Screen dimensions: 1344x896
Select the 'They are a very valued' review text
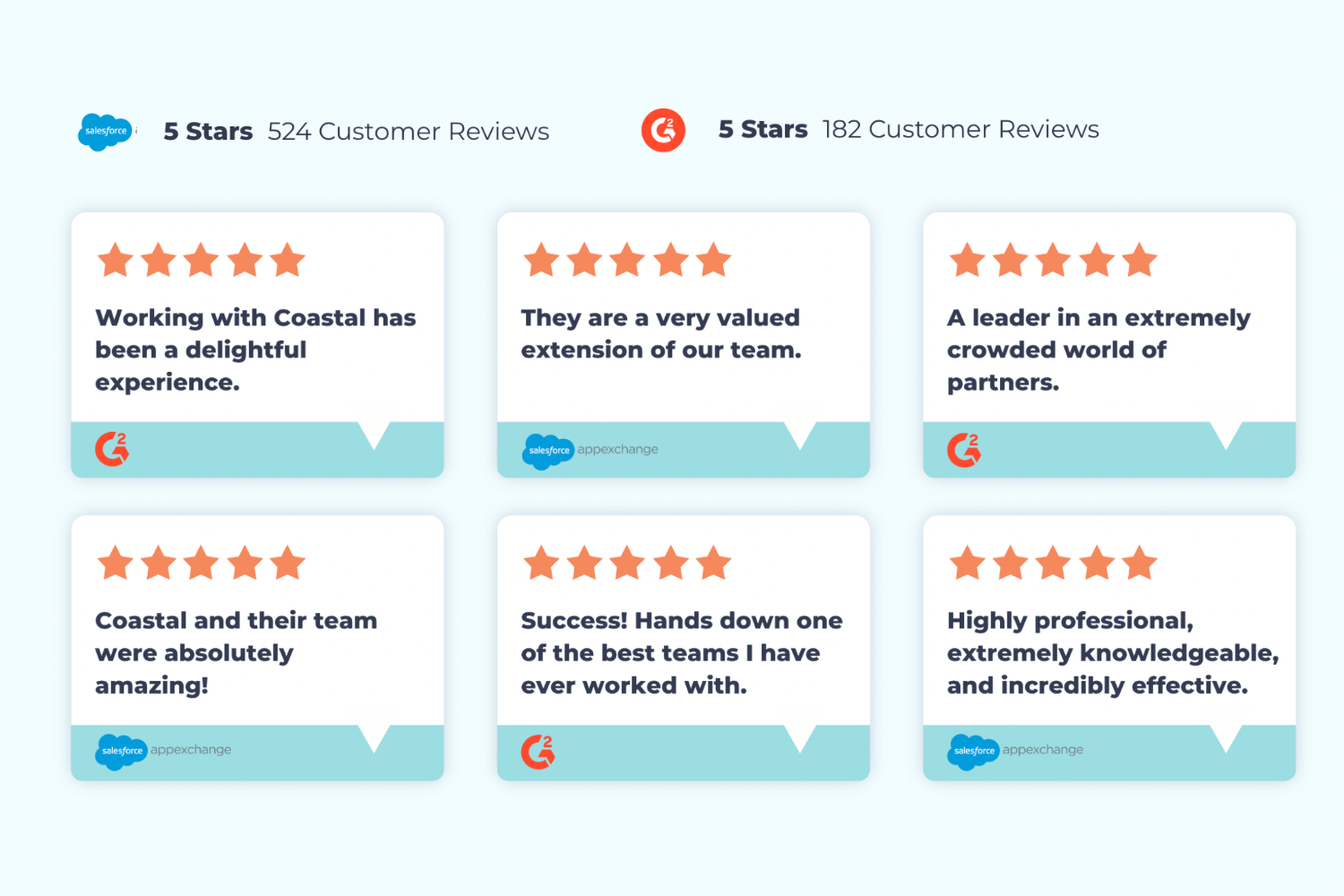pyautogui.click(x=660, y=333)
